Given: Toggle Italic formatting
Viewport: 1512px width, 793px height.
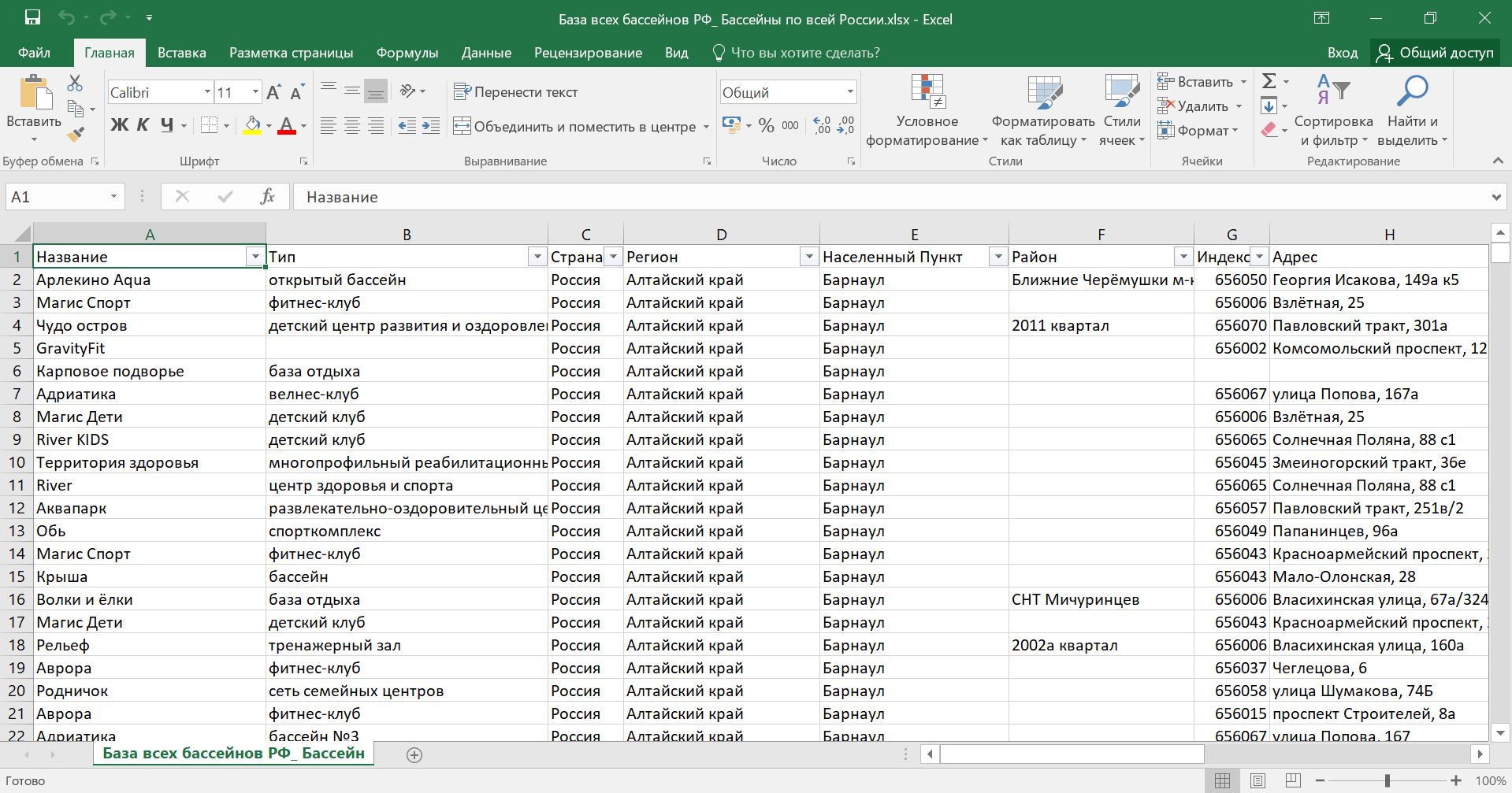Looking at the screenshot, I should click(x=143, y=125).
